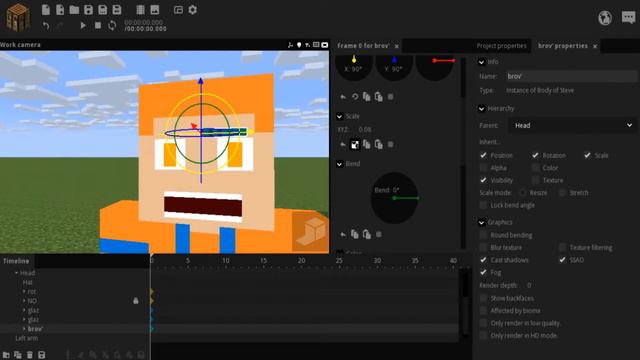This screenshot has height=360, width=640.
Task: Delete the selected timeline trash icon
Action: (30, 355)
